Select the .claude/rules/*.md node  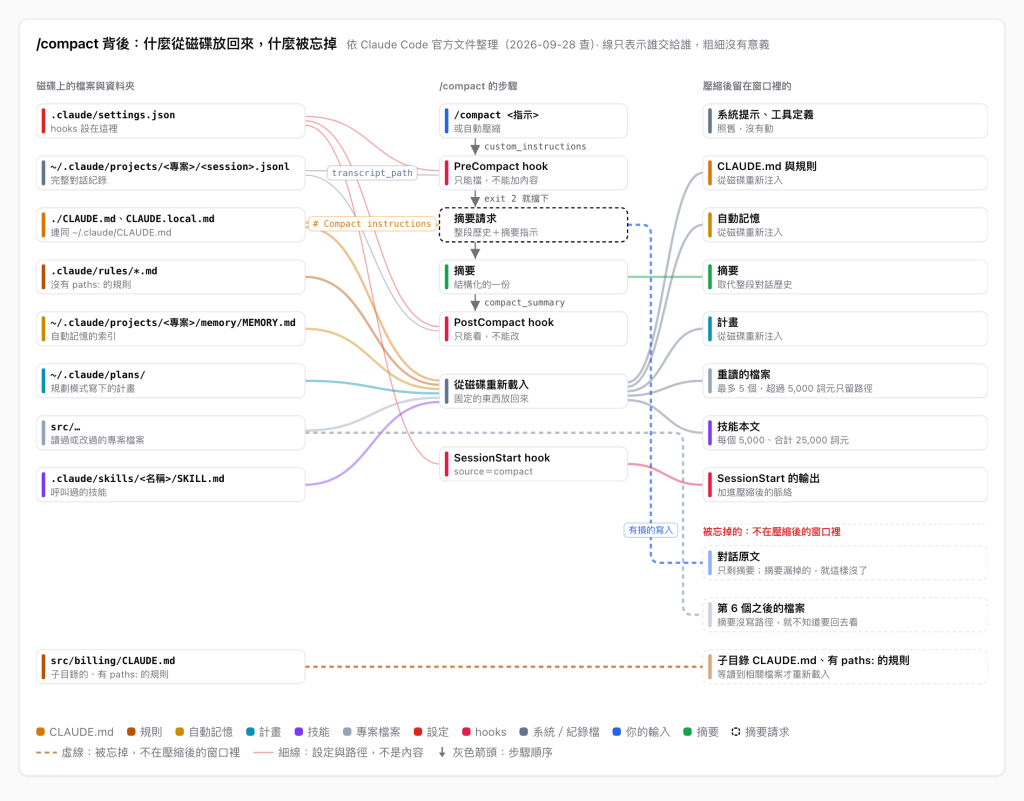click(x=170, y=277)
